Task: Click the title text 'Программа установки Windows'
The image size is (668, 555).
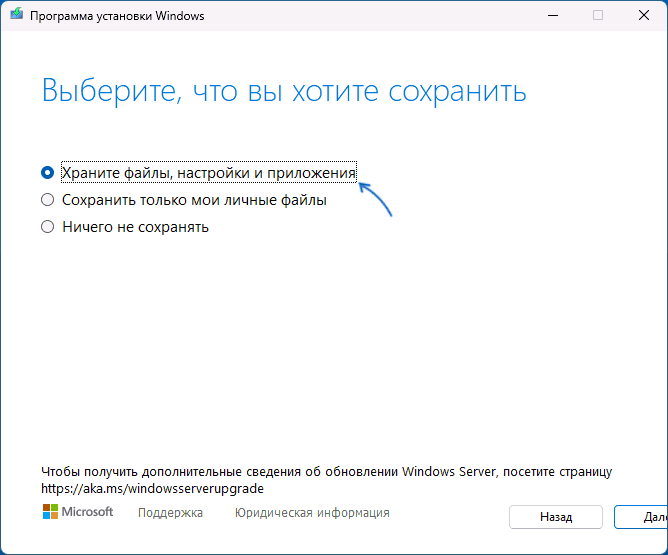Action: tap(117, 16)
